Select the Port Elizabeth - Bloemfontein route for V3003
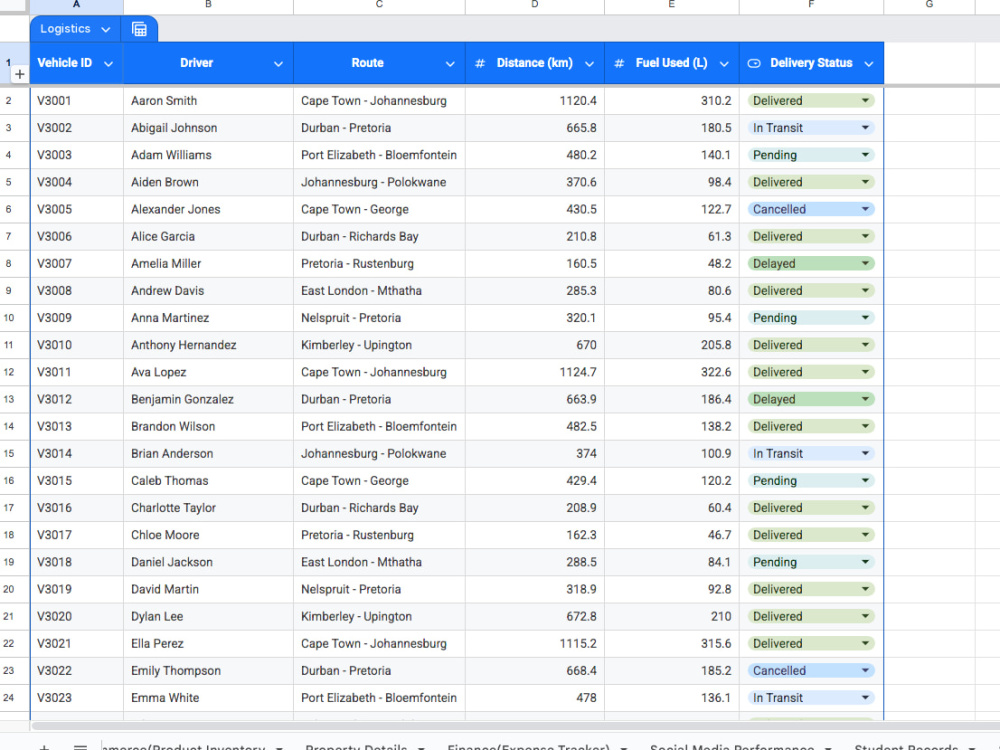The height and width of the screenshot is (750, 1000). [x=379, y=155]
